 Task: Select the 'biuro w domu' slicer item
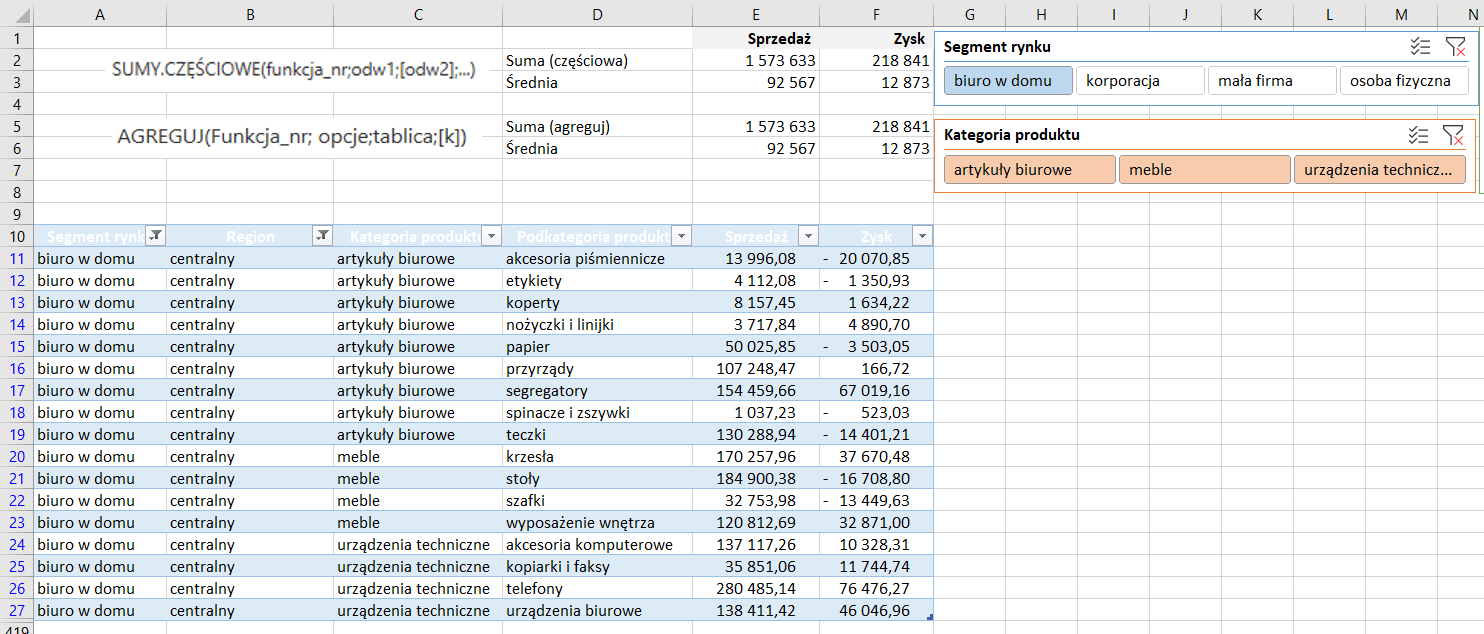pos(1008,81)
